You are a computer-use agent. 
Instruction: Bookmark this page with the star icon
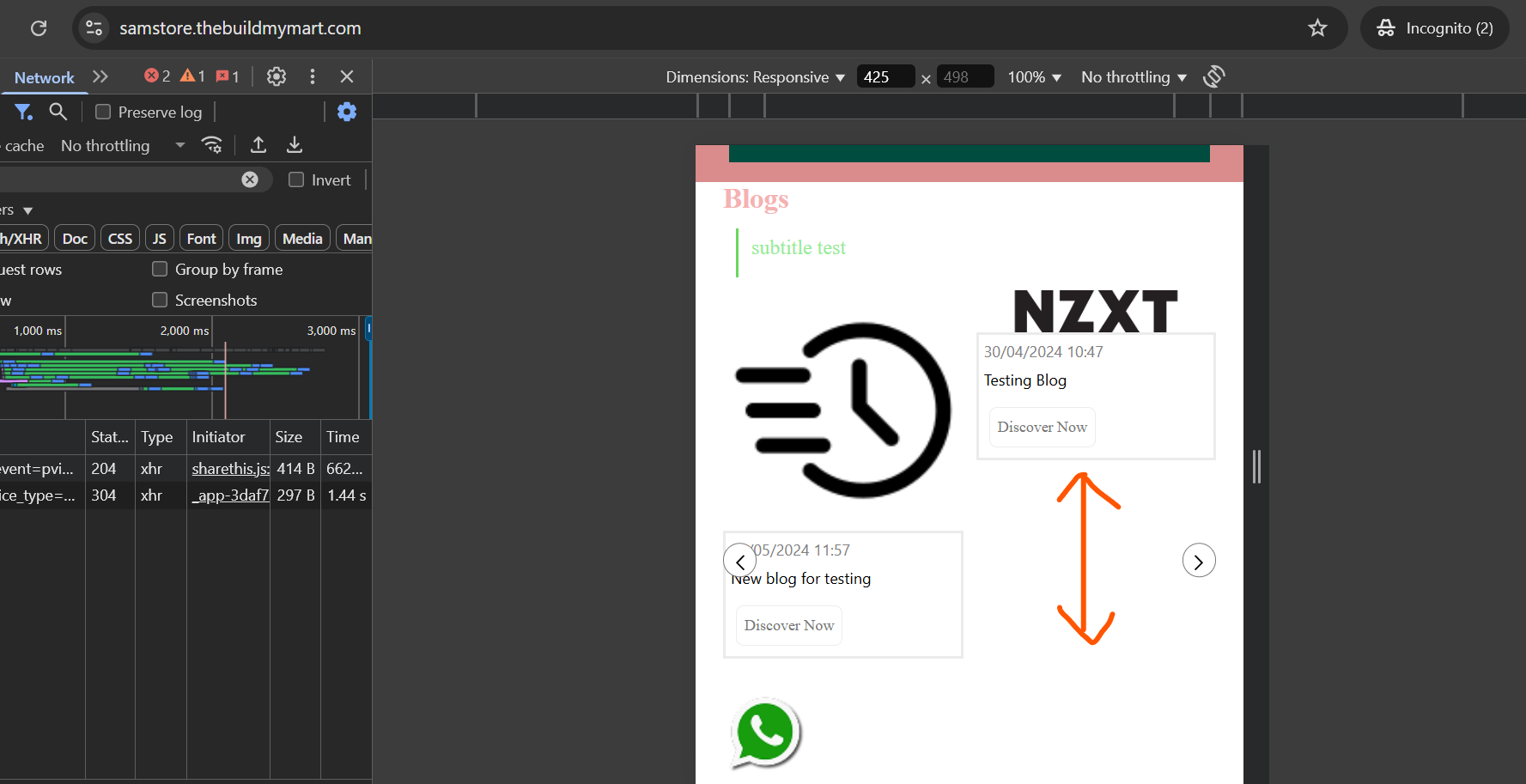1317,28
